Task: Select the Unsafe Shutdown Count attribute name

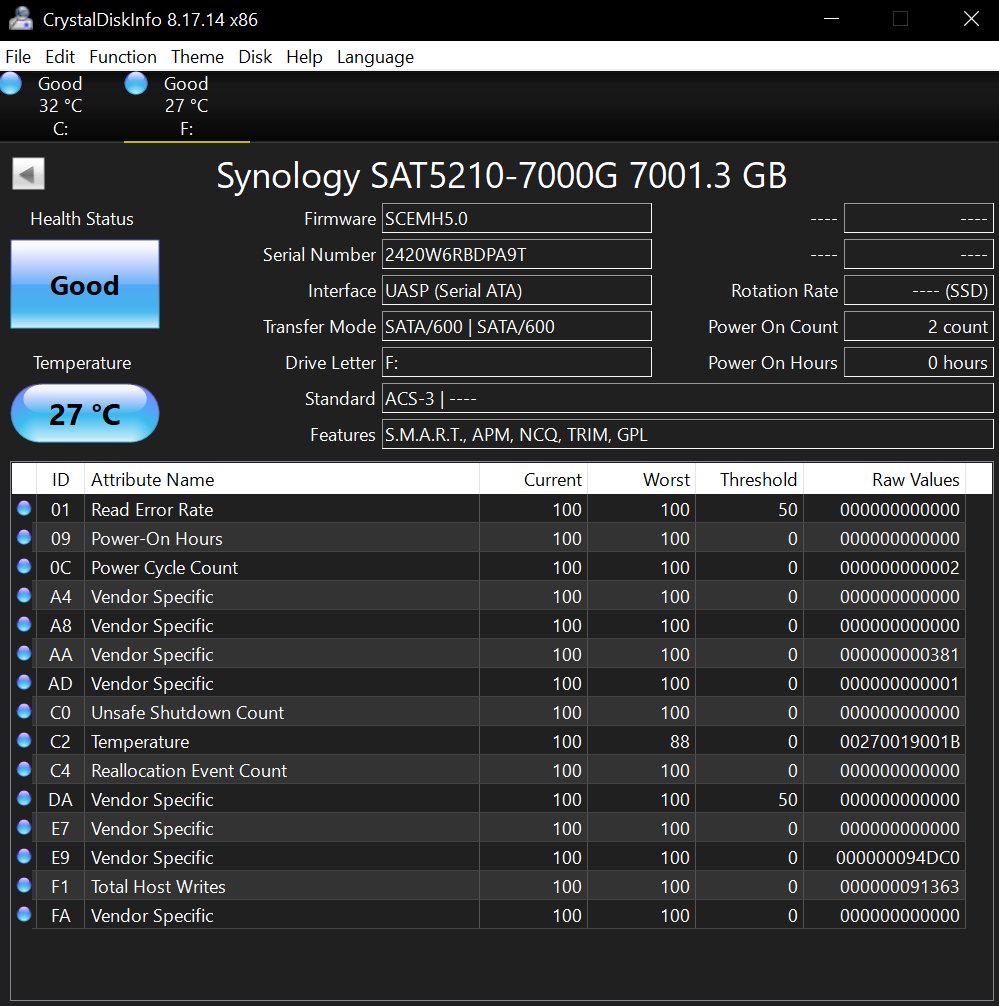Action: pos(187,712)
